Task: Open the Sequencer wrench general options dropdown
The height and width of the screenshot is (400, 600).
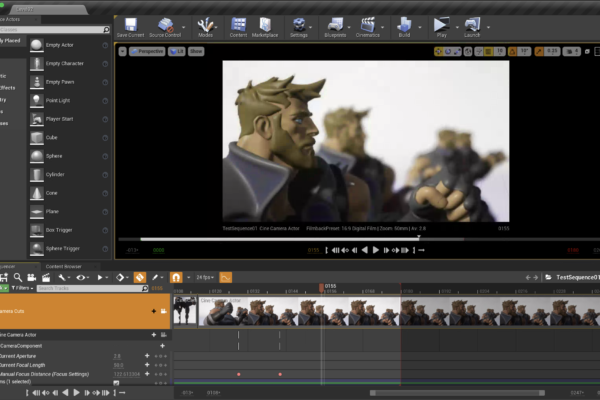Action: point(64,277)
